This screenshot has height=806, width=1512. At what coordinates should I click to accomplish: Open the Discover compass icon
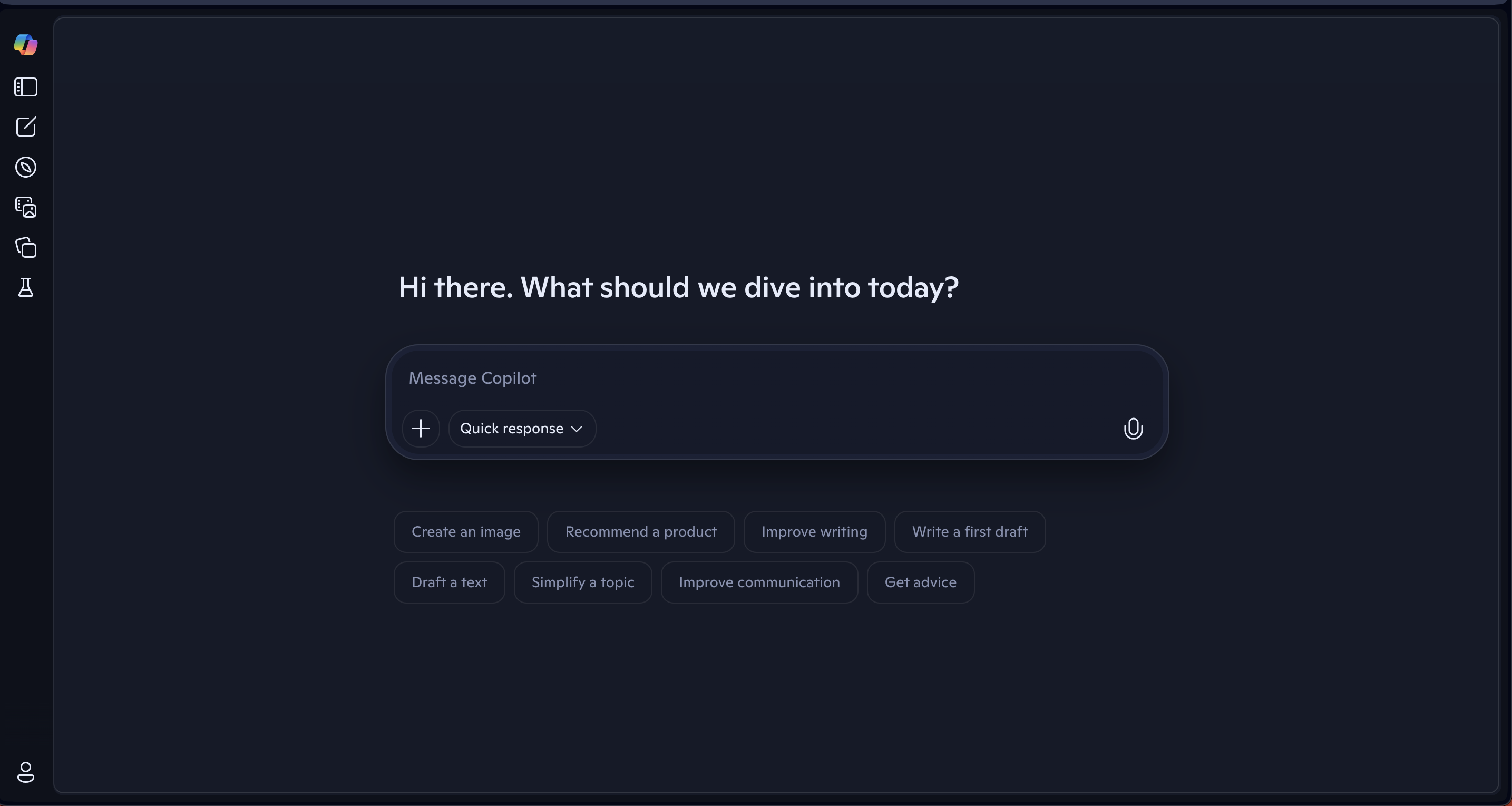pyautogui.click(x=26, y=167)
